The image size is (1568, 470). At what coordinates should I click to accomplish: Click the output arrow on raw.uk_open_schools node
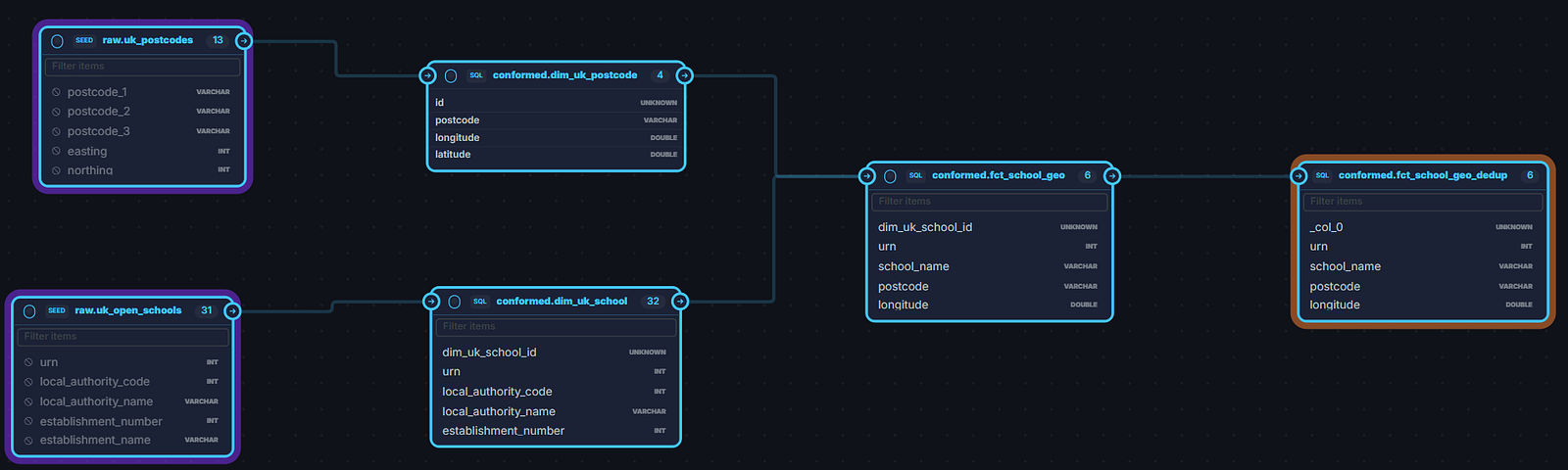(232, 311)
